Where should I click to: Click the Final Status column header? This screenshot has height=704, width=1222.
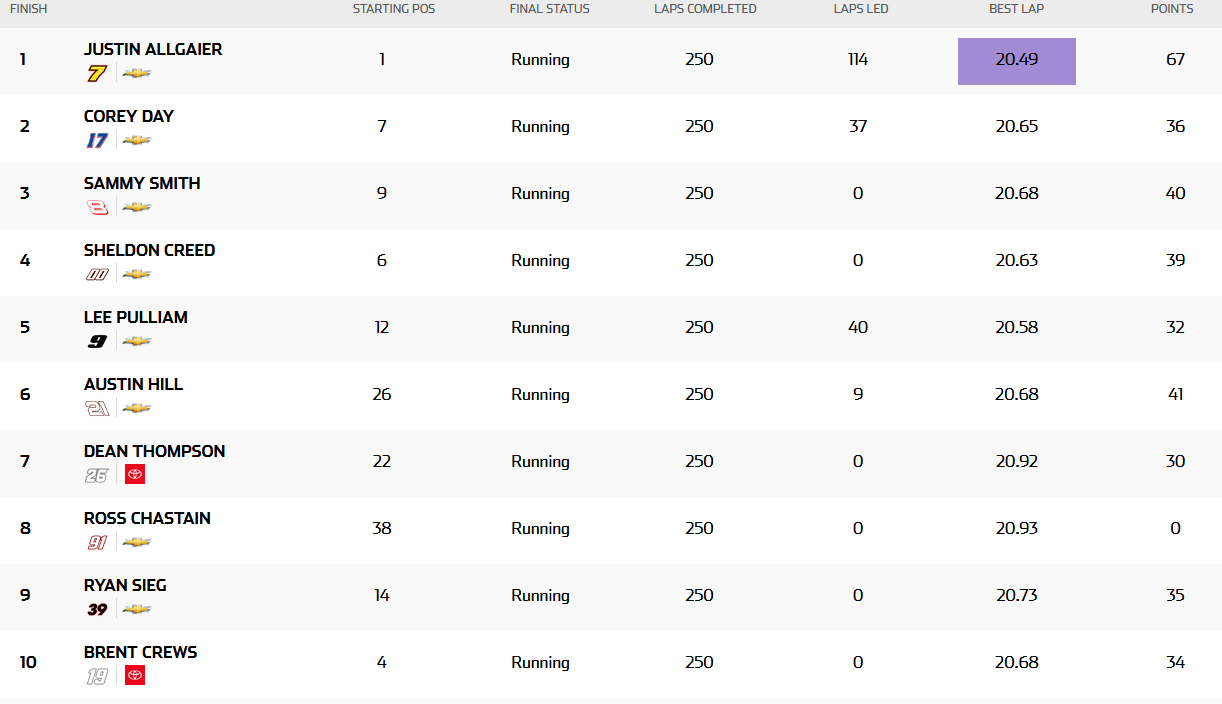coord(550,9)
